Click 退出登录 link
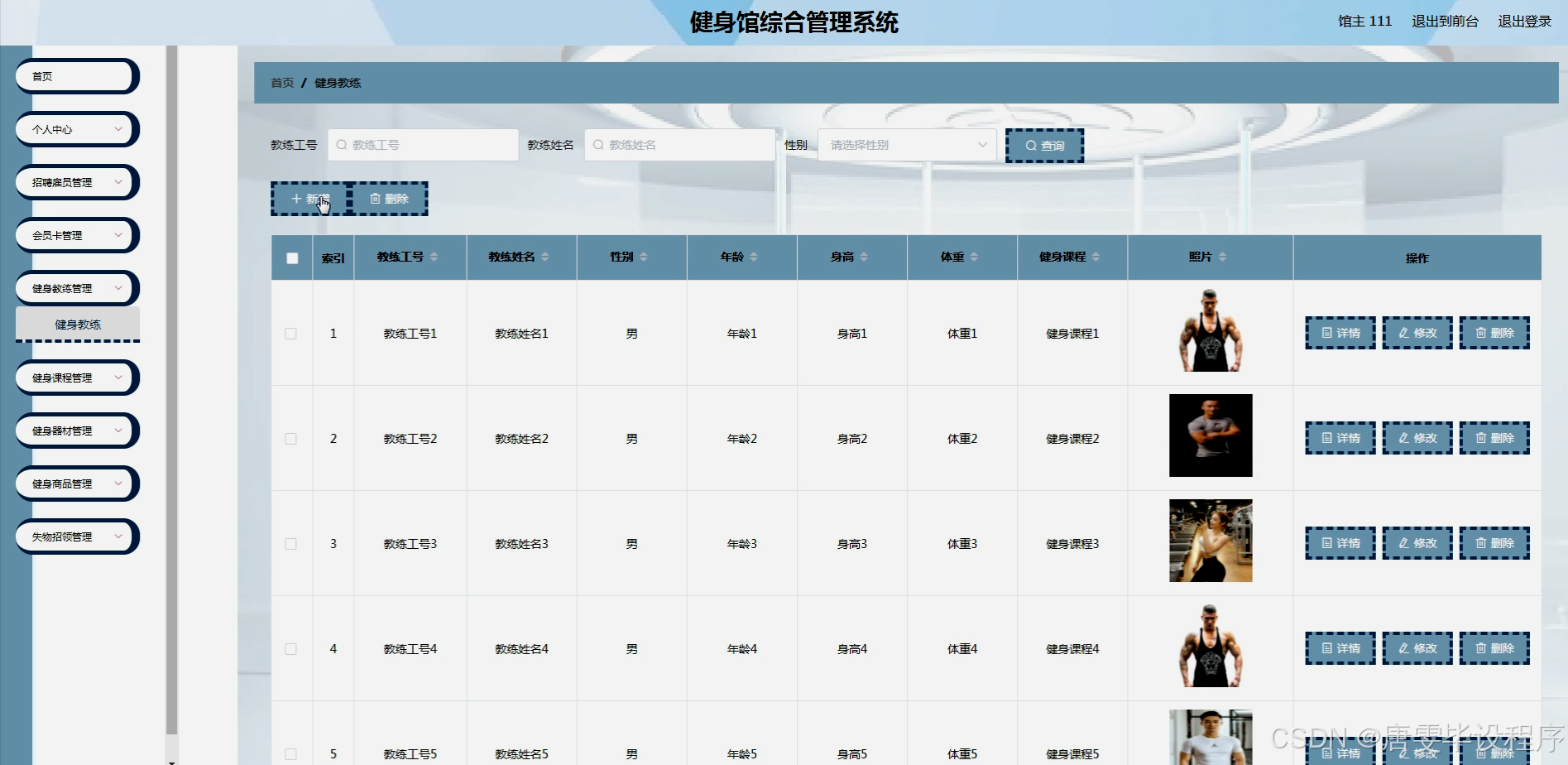 pyautogui.click(x=1524, y=22)
